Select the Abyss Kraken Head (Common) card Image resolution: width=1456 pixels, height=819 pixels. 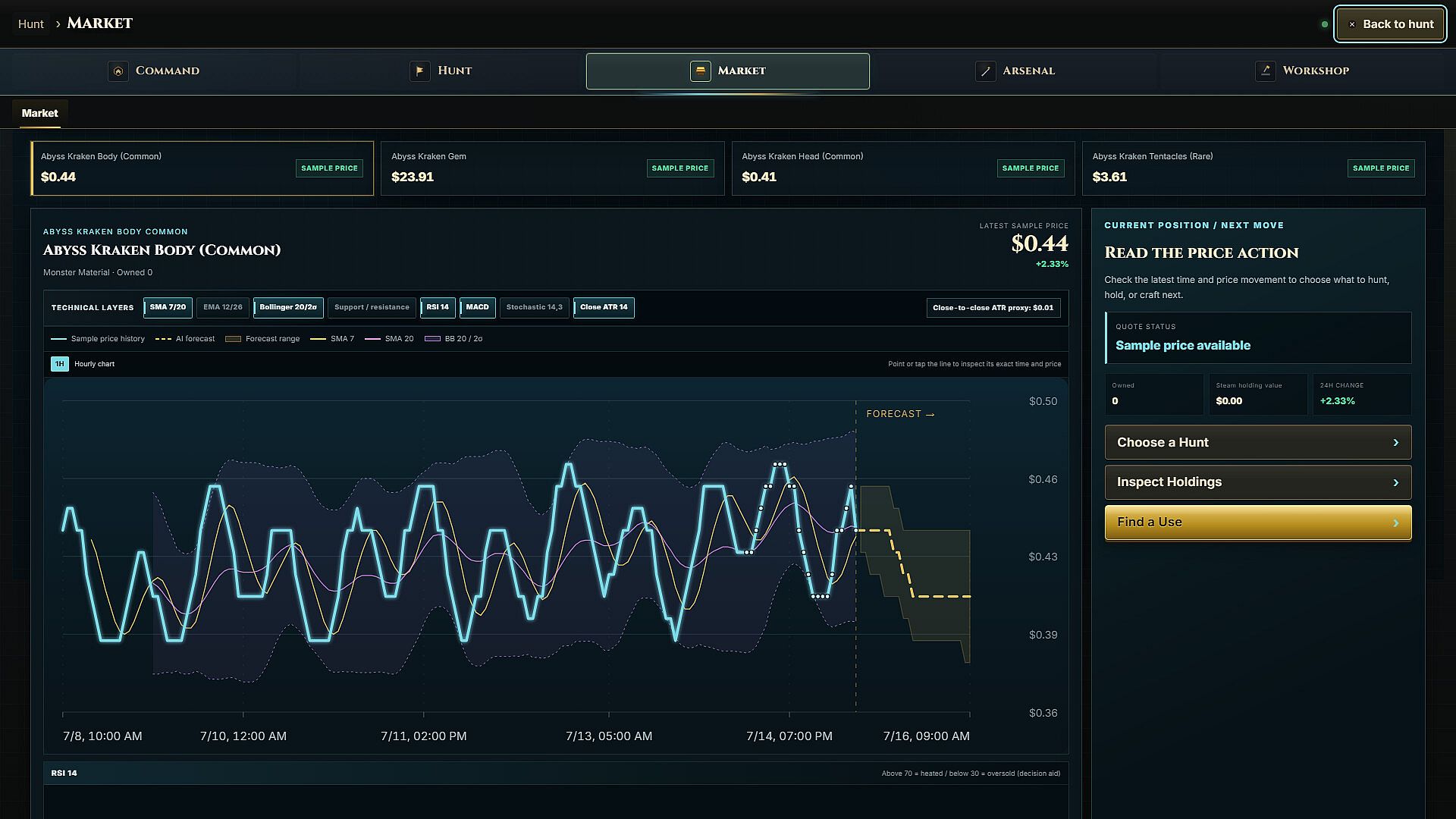[x=903, y=168]
